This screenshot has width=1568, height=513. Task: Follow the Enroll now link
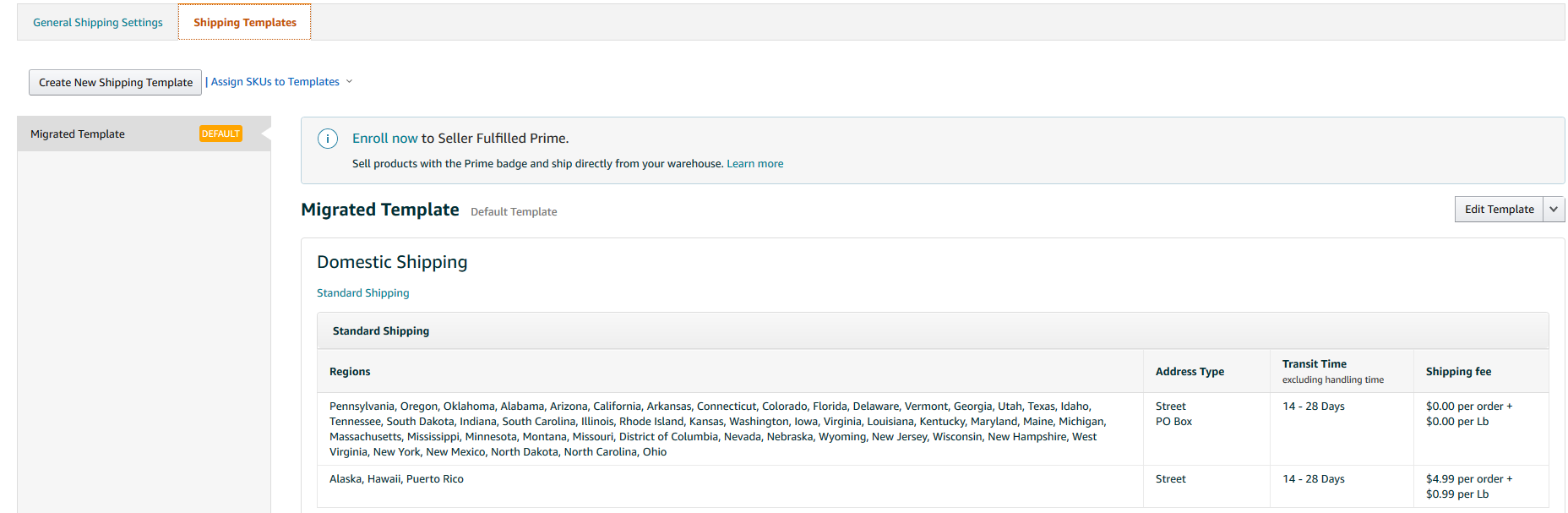pyautogui.click(x=384, y=139)
